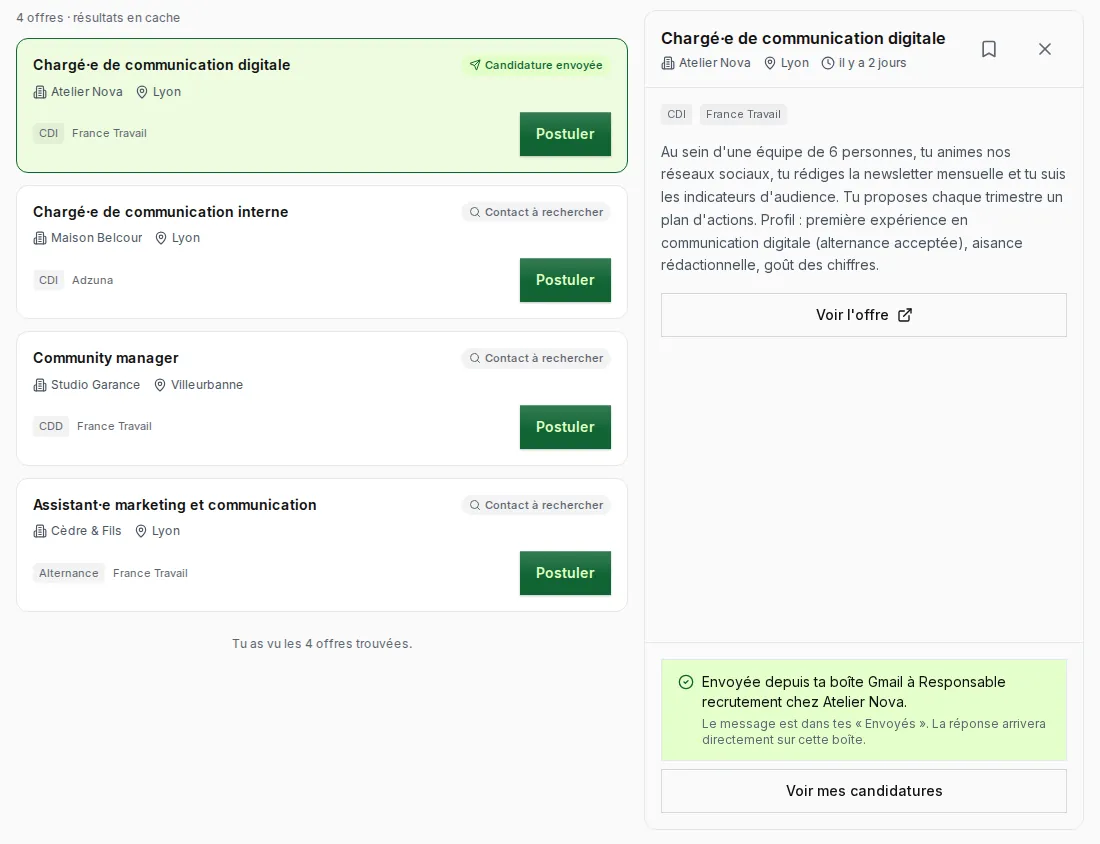Screen dimensions: 1100x844
Task: Click the CDI tag on Maison Belcour card
Action: coord(48,280)
